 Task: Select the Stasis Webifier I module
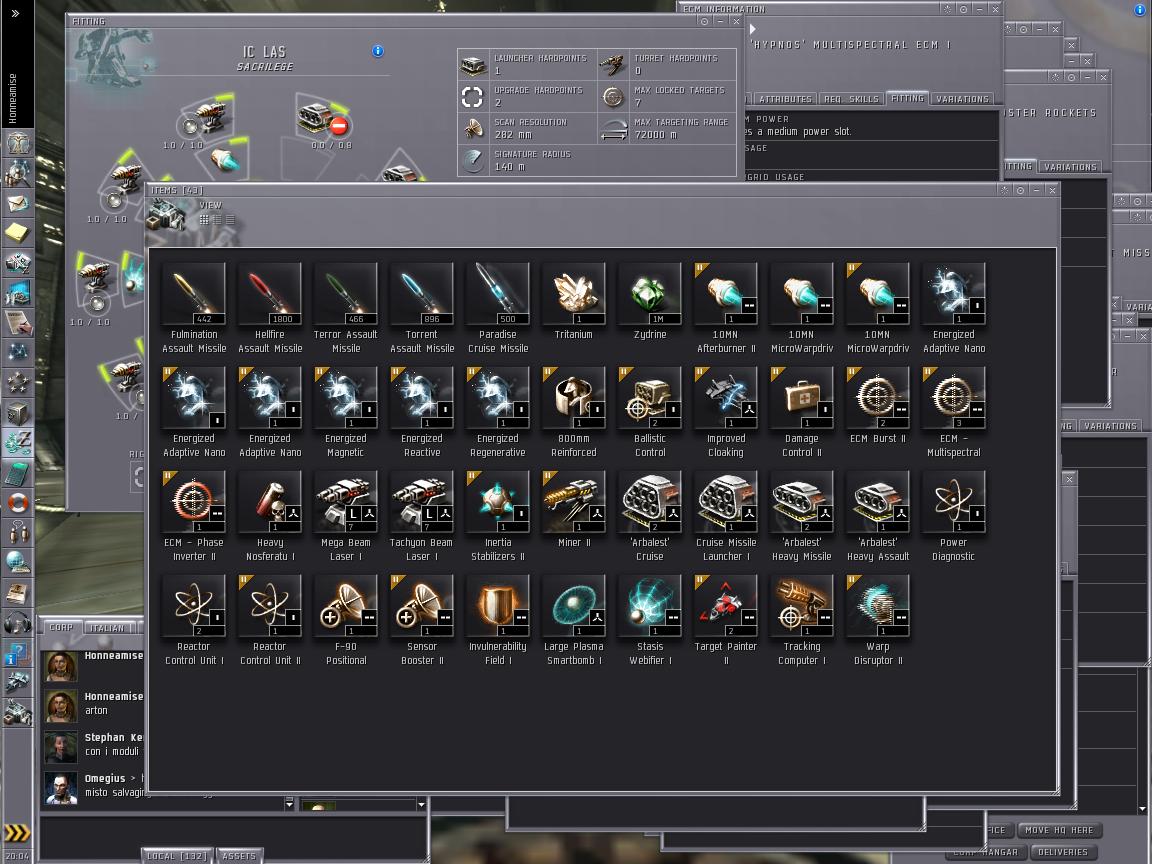coord(649,622)
